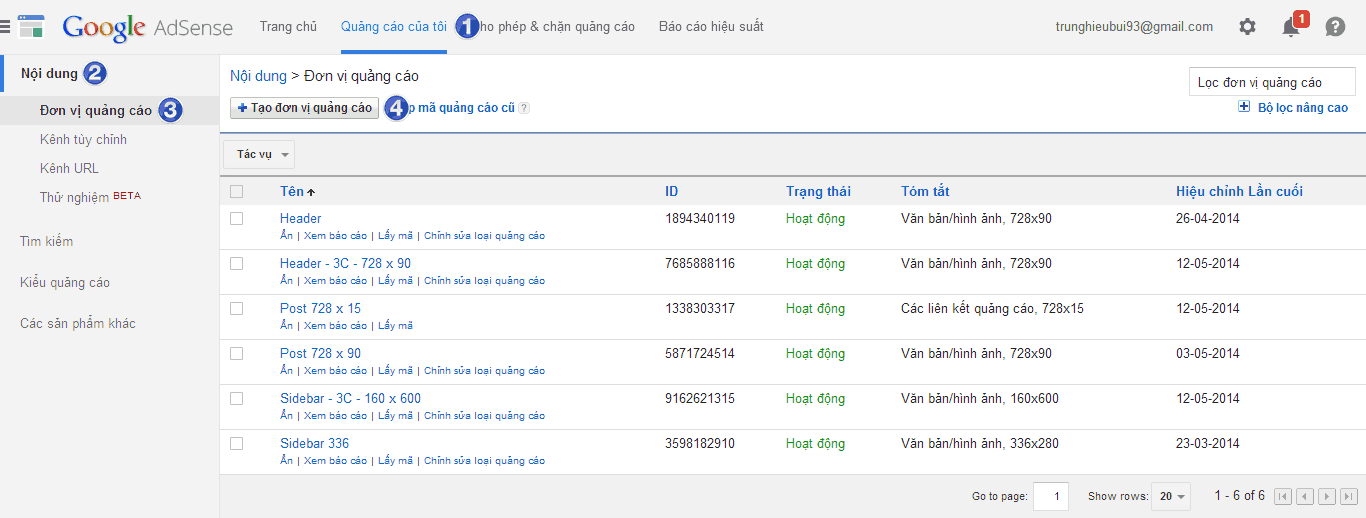
Task: Tick the Sidebar - 3C - 160 x 600 checkbox
Action: (237, 398)
